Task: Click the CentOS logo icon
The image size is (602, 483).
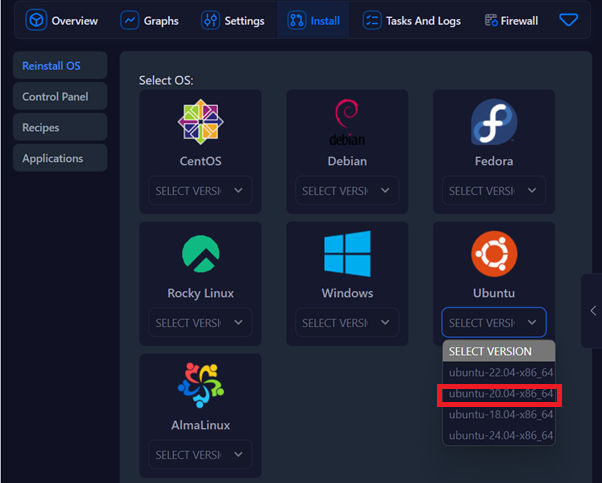Action: pyautogui.click(x=201, y=122)
